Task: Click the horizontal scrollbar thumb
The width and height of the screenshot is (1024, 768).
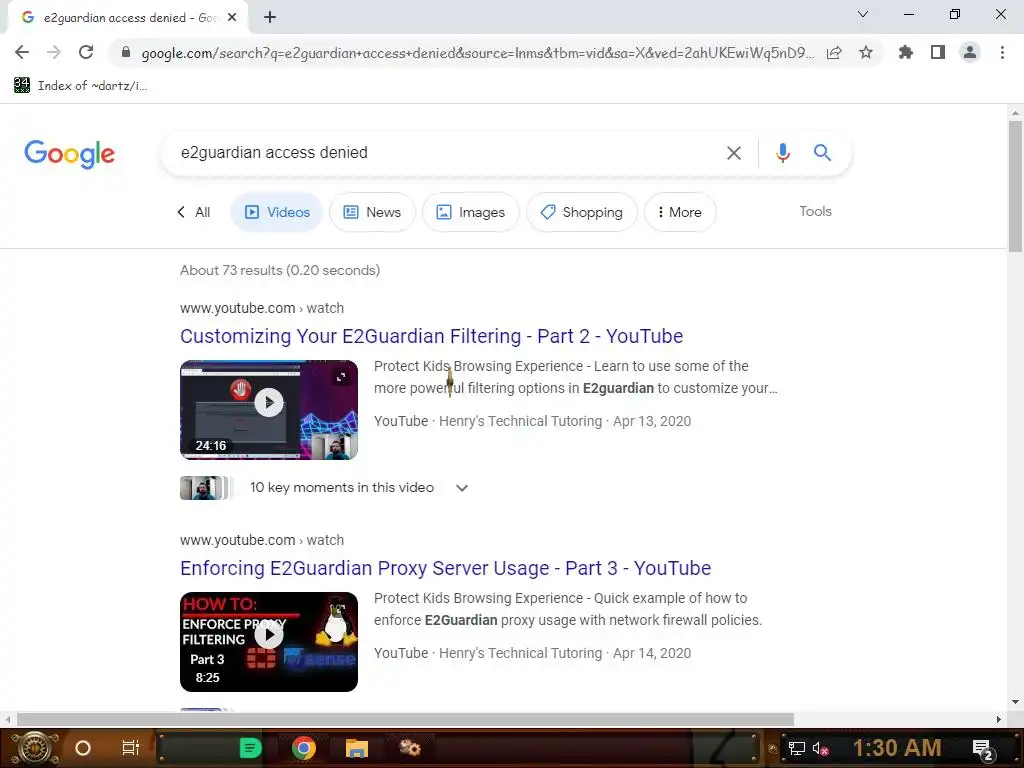Action: click(x=405, y=719)
